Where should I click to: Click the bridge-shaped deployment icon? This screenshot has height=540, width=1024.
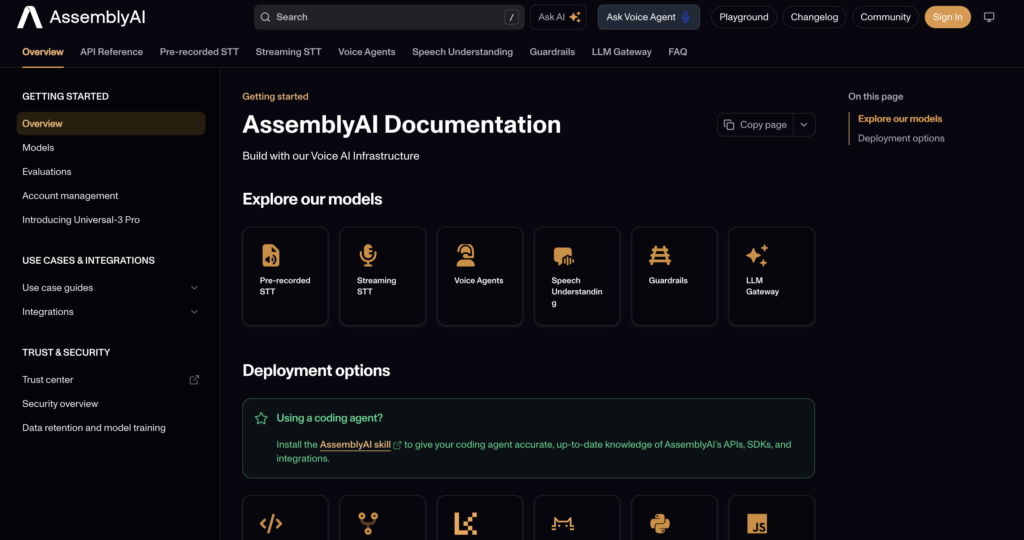pyautogui.click(x=562, y=524)
